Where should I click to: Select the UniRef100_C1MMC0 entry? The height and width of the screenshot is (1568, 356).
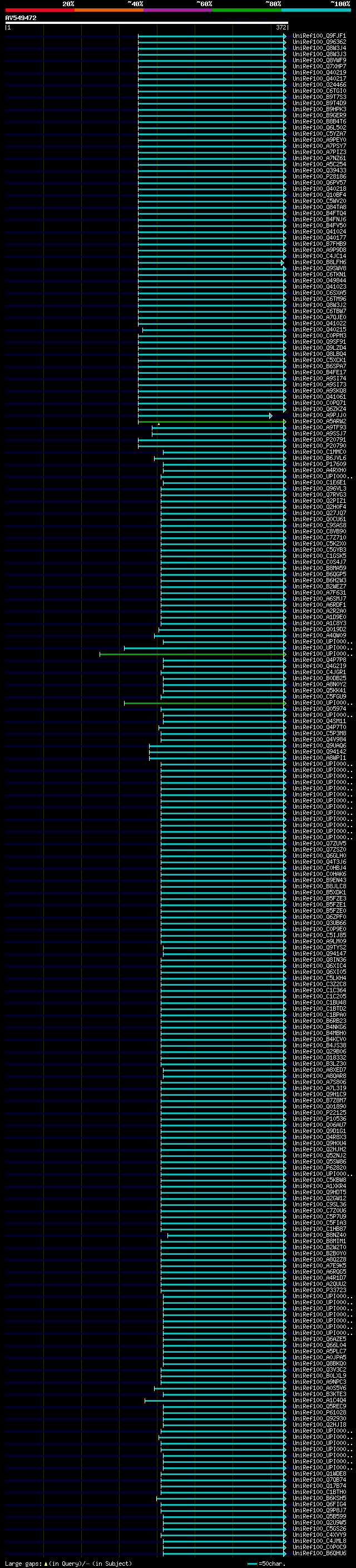tap(319, 452)
